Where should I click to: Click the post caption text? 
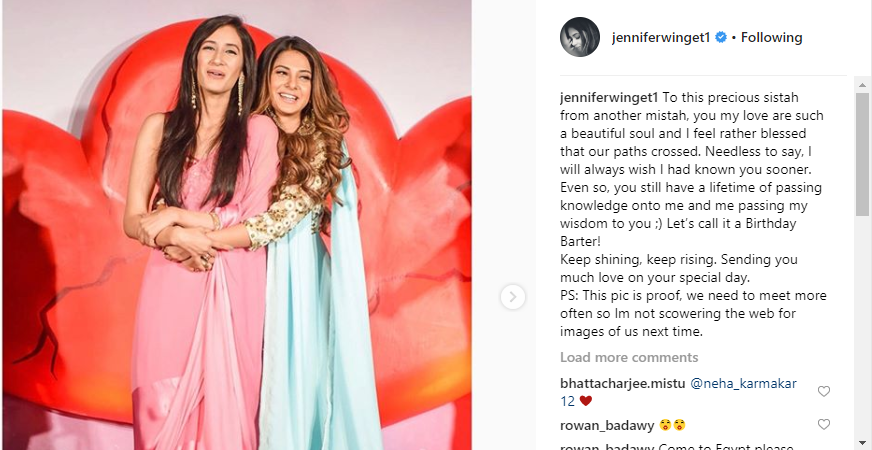click(x=693, y=214)
